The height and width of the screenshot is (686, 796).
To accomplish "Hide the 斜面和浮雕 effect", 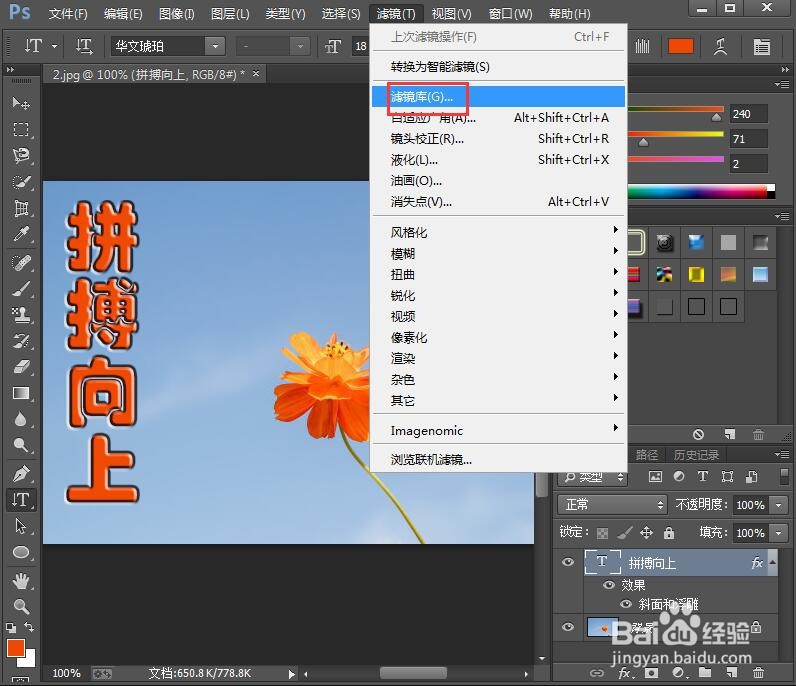I will (x=626, y=604).
